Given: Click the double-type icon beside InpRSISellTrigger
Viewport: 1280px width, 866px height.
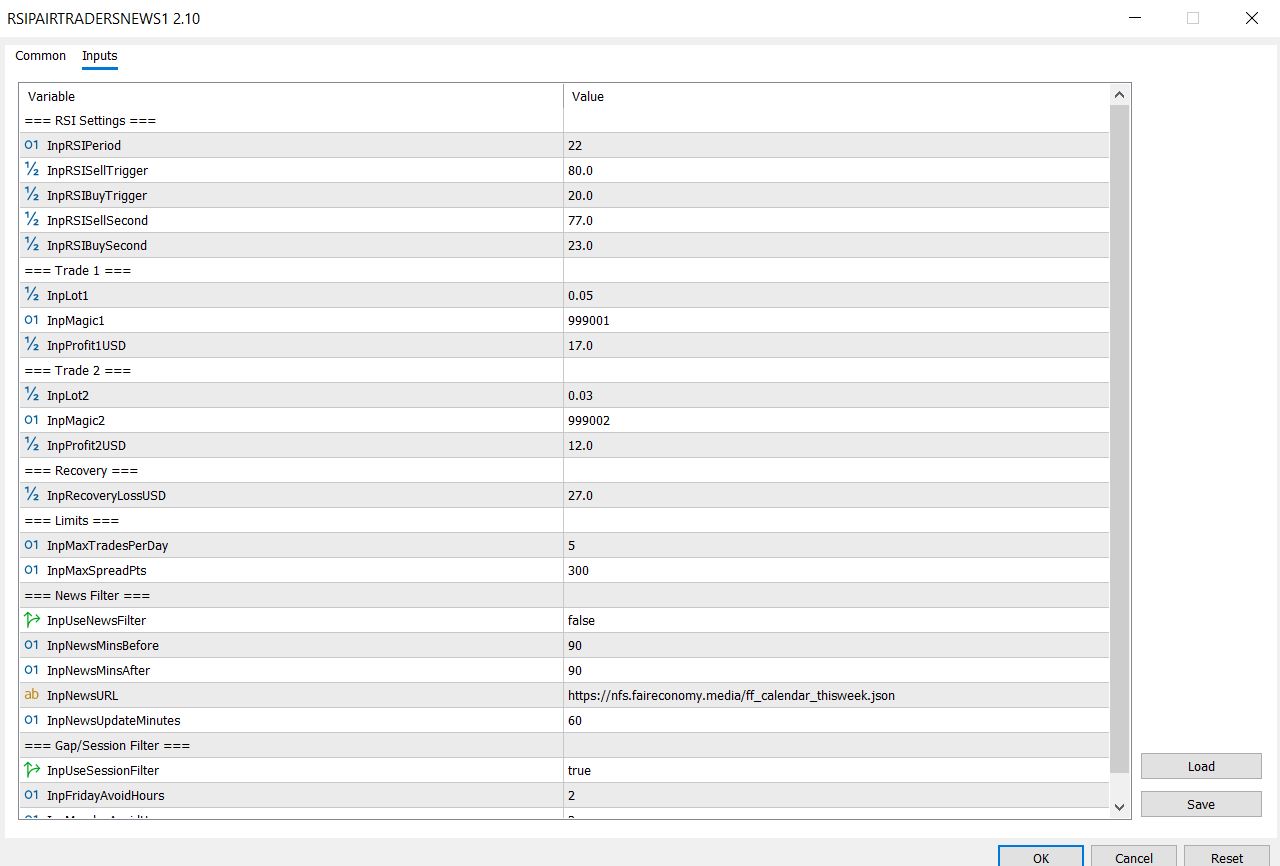Looking at the screenshot, I should click(31, 170).
